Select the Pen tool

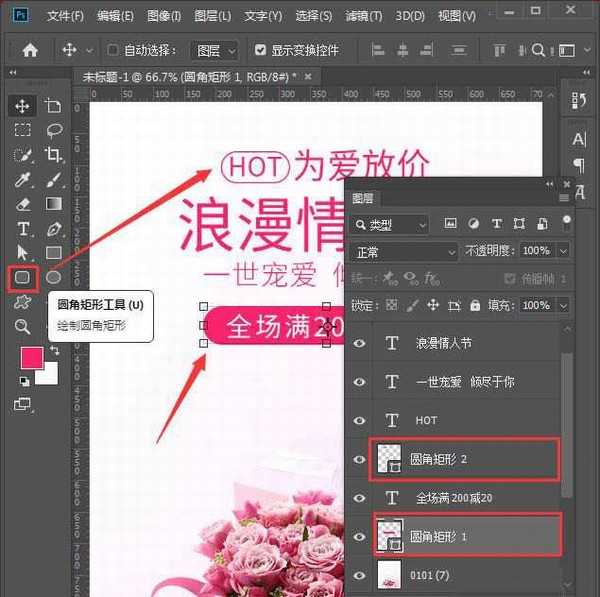pyautogui.click(x=54, y=228)
